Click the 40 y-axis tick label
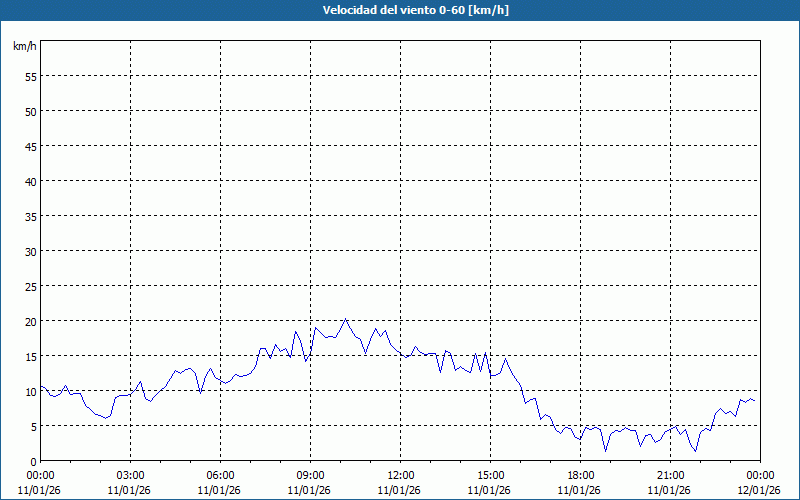Screen dimensions: 800x500 click(x=30, y=181)
